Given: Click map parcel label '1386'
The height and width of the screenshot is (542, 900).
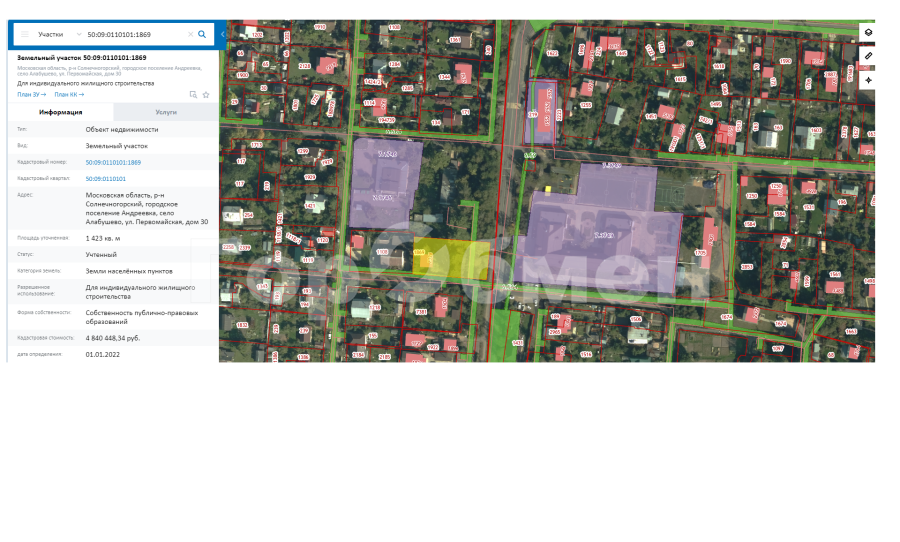Looking at the screenshot, I should pyautogui.click(x=303, y=357).
